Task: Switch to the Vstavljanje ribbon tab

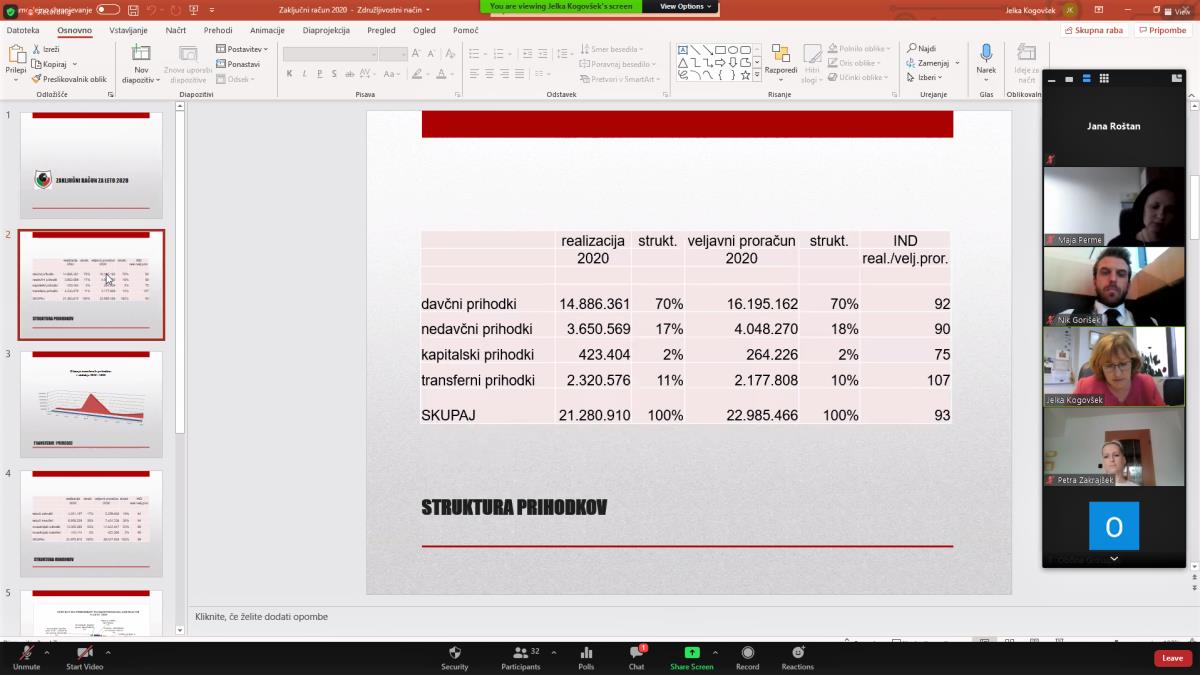Action: (x=128, y=30)
